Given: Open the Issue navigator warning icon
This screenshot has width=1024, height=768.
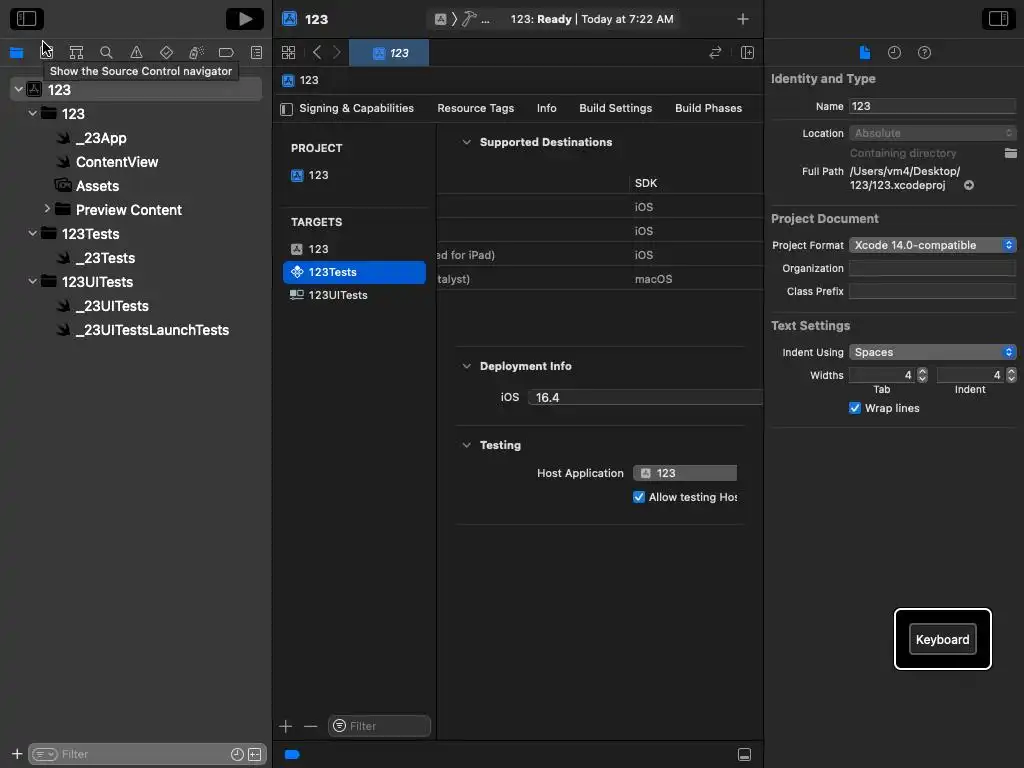Looking at the screenshot, I should coord(136,52).
